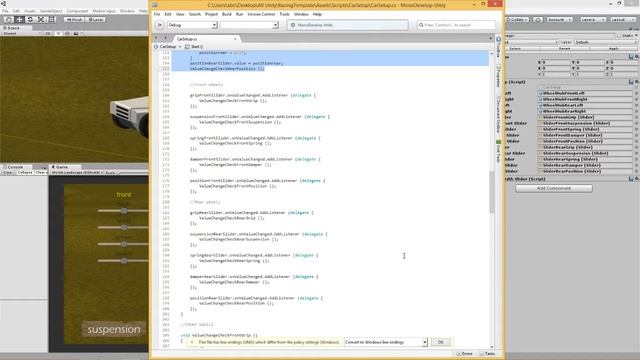Image resolution: width=640 pixels, height=360 pixels.
Task: Open the Errors pad in status bar
Action: click(464, 353)
